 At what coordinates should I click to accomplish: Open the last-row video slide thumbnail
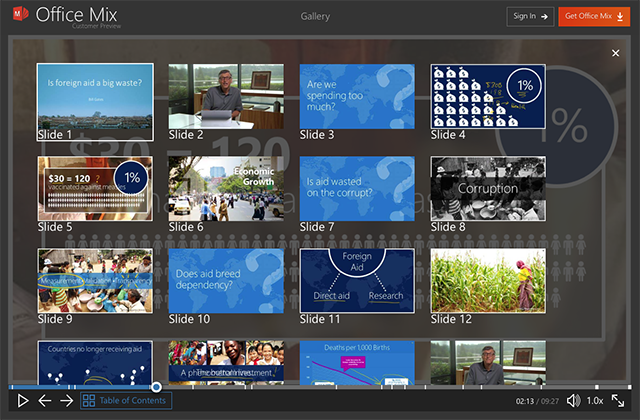point(488,362)
